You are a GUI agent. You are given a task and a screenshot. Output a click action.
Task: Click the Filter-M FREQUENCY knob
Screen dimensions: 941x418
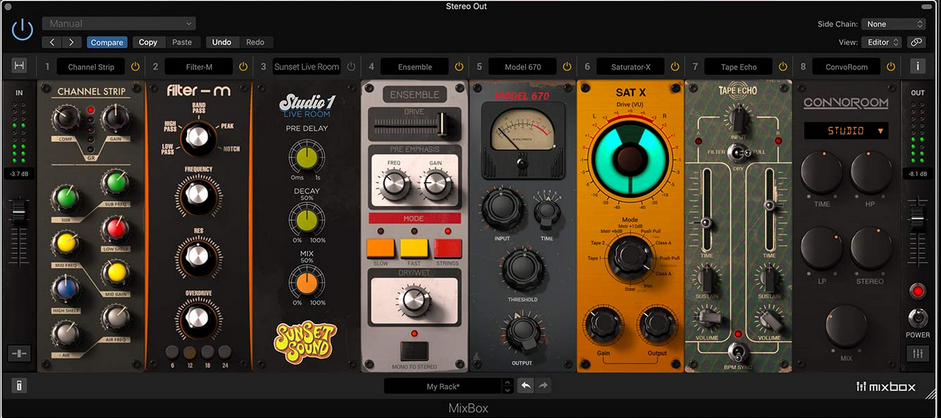pos(197,194)
